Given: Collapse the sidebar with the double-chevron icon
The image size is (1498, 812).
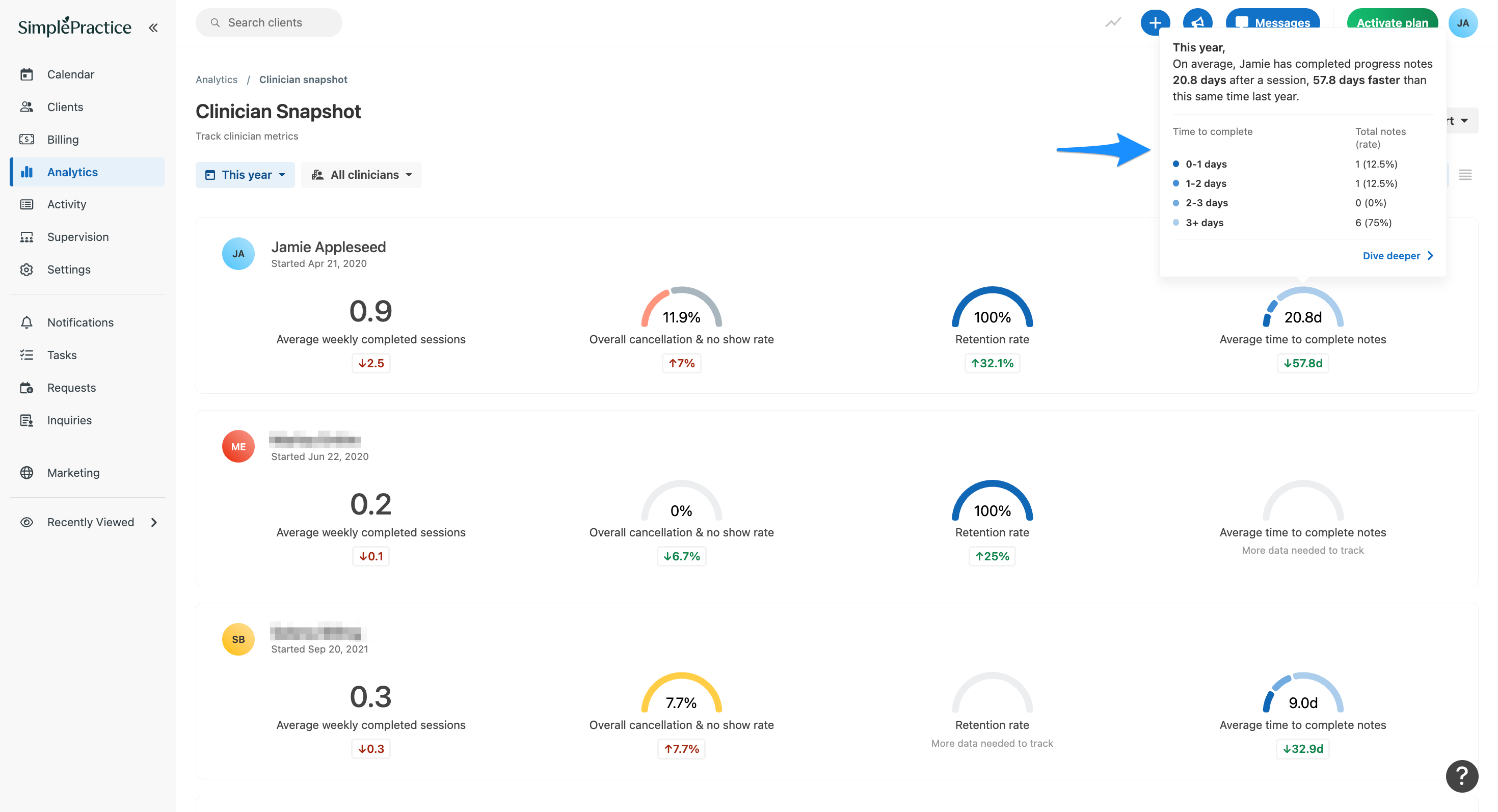Looking at the screenshot, I should click(153, 28).
